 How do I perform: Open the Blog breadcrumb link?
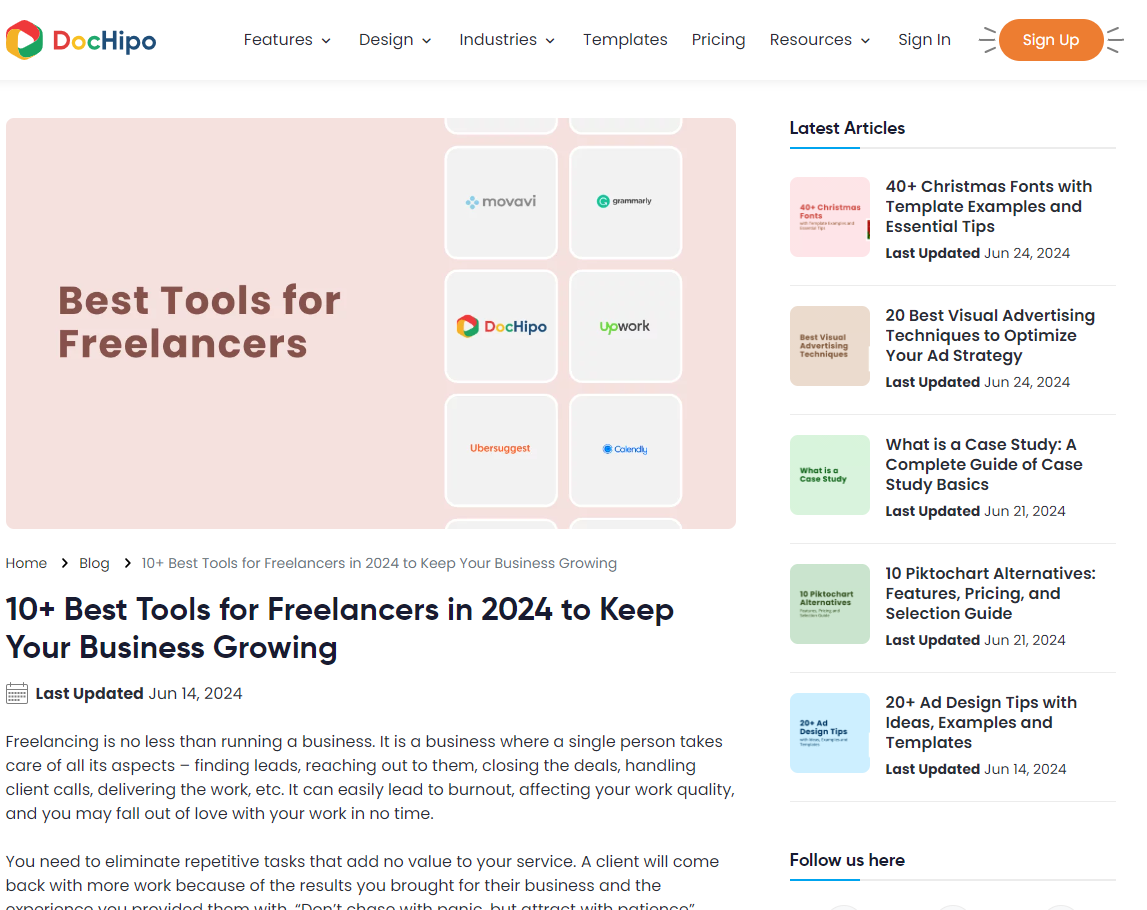tap(94, 563)
